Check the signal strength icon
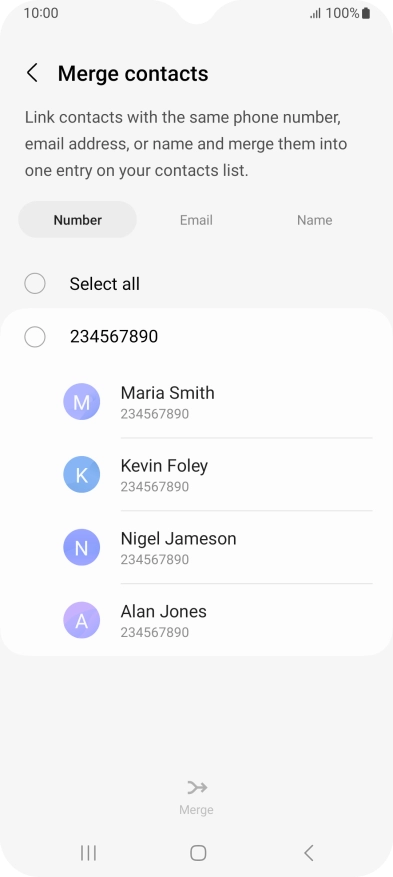The height and width of the screenshot is (877, 393). tap(316, 13)
